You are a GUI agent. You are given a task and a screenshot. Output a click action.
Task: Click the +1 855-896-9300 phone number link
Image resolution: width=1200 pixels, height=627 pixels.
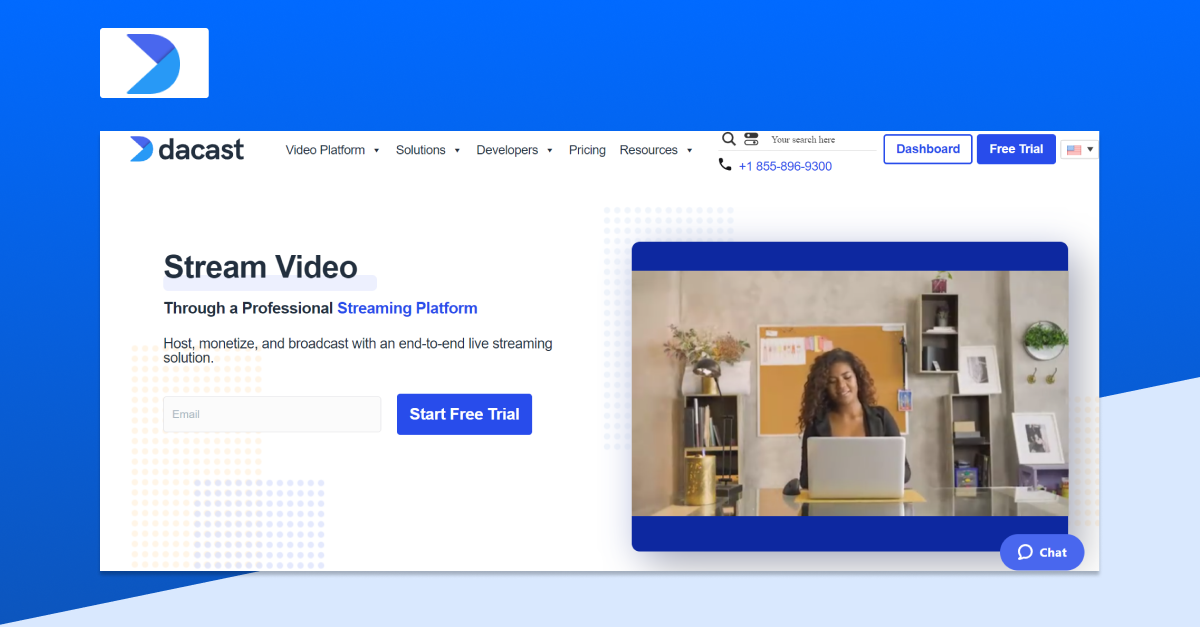785,166
